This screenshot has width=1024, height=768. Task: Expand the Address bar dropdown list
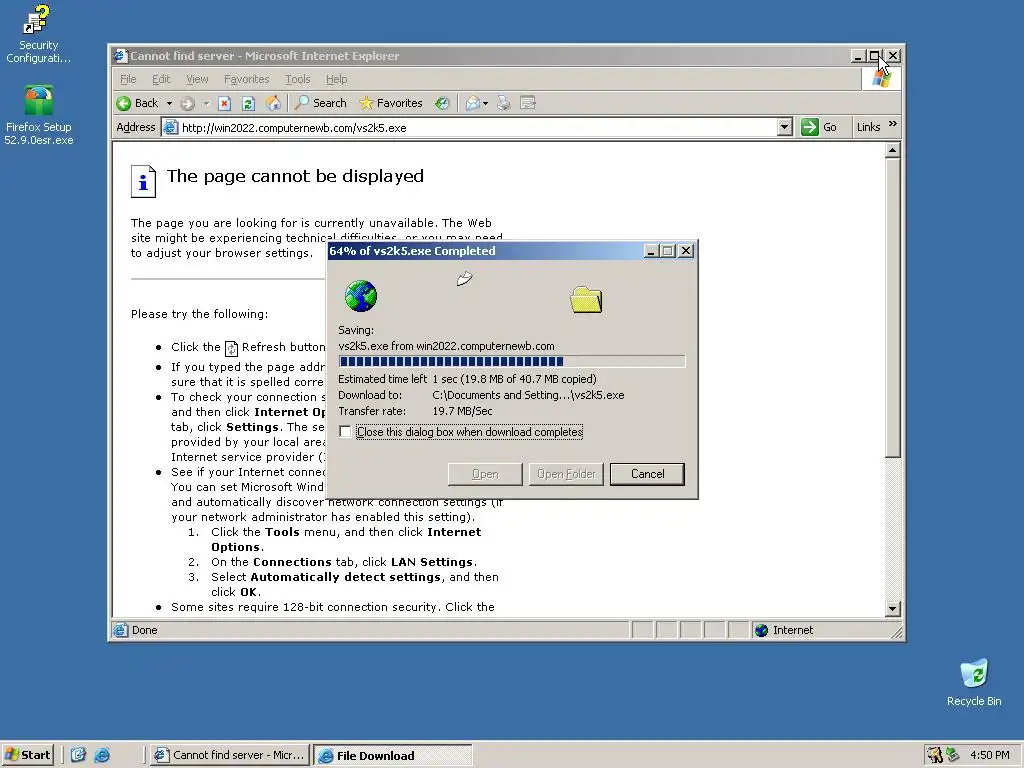785,127
